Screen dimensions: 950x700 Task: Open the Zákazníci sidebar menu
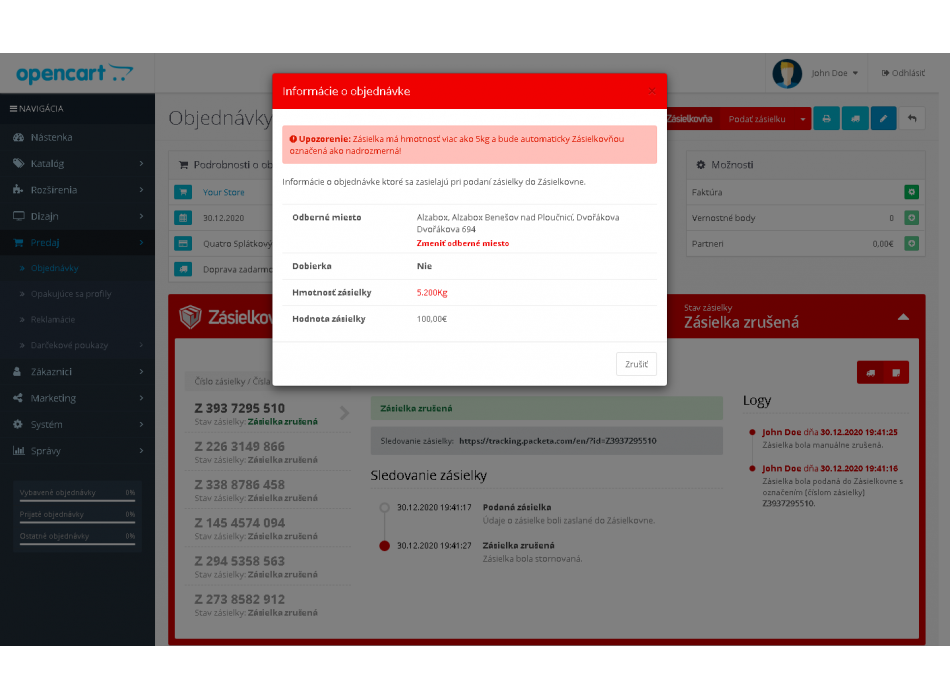(78, 372)
